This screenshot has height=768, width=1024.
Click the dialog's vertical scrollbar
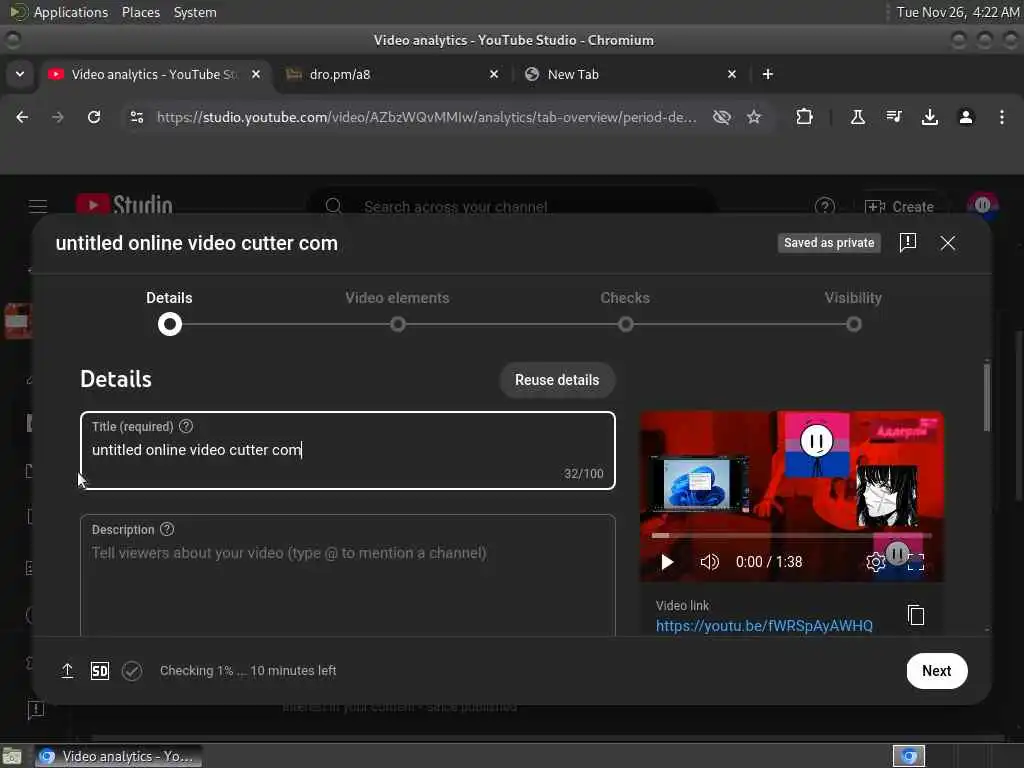tap(987, 396)
